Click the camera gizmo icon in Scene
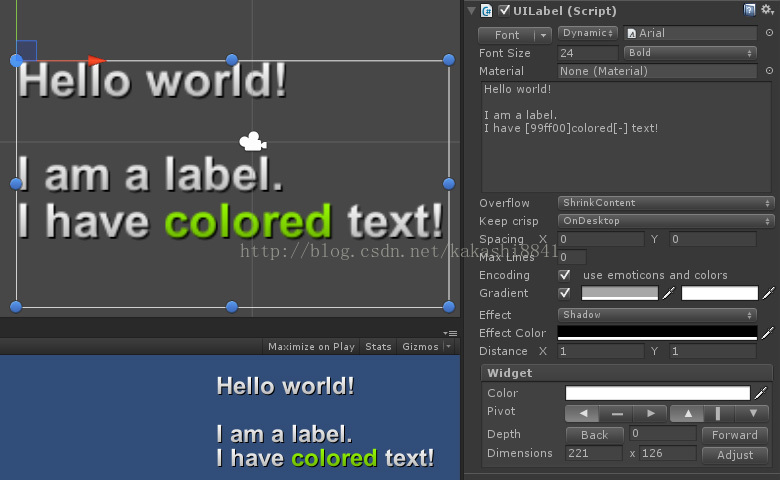This screenshot has height=480, width=780. pos(253,142)
